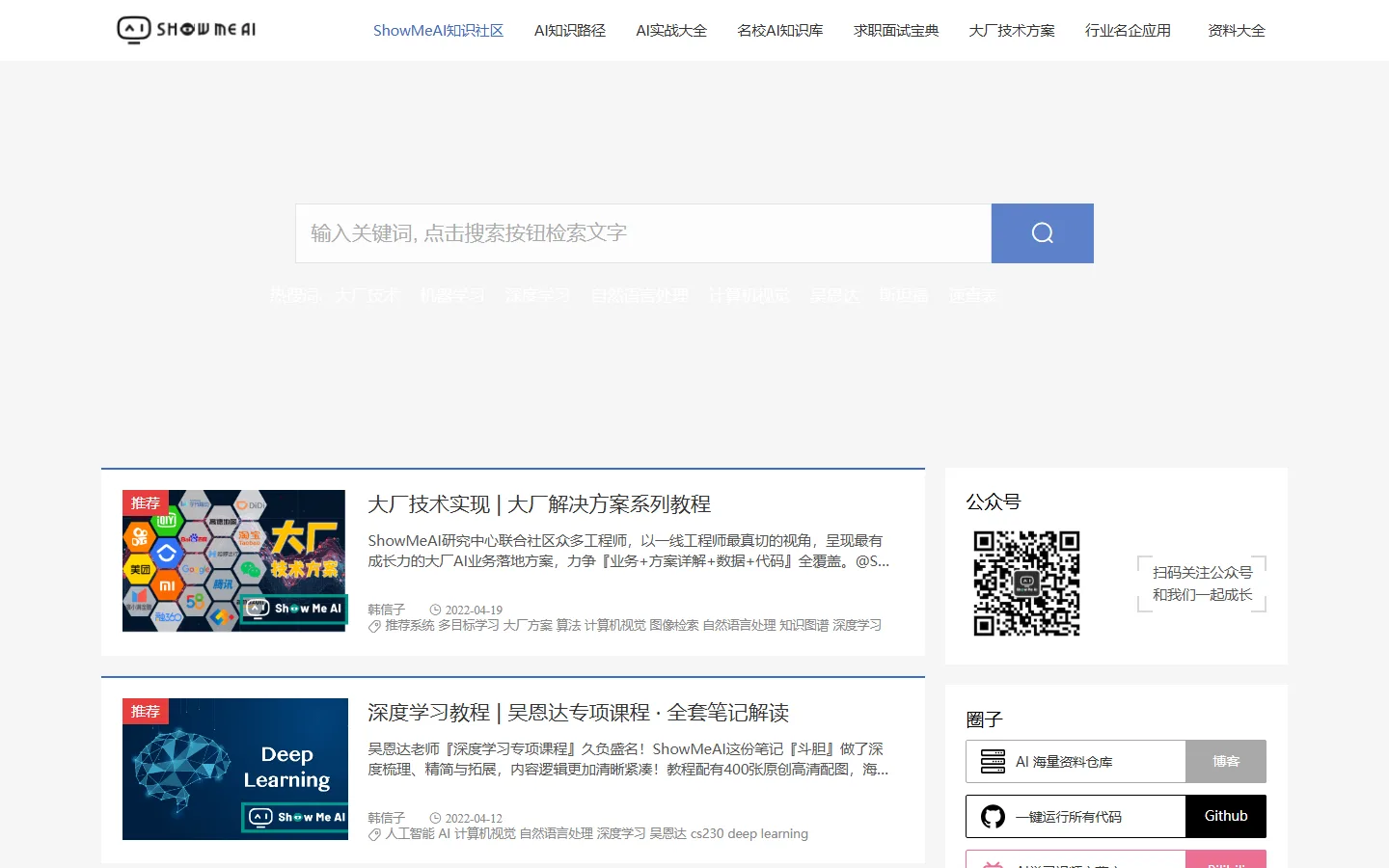Click the 推荐 badge on the 大厂 thumbnail
The image size is (1389, 868).
point(146,502)
